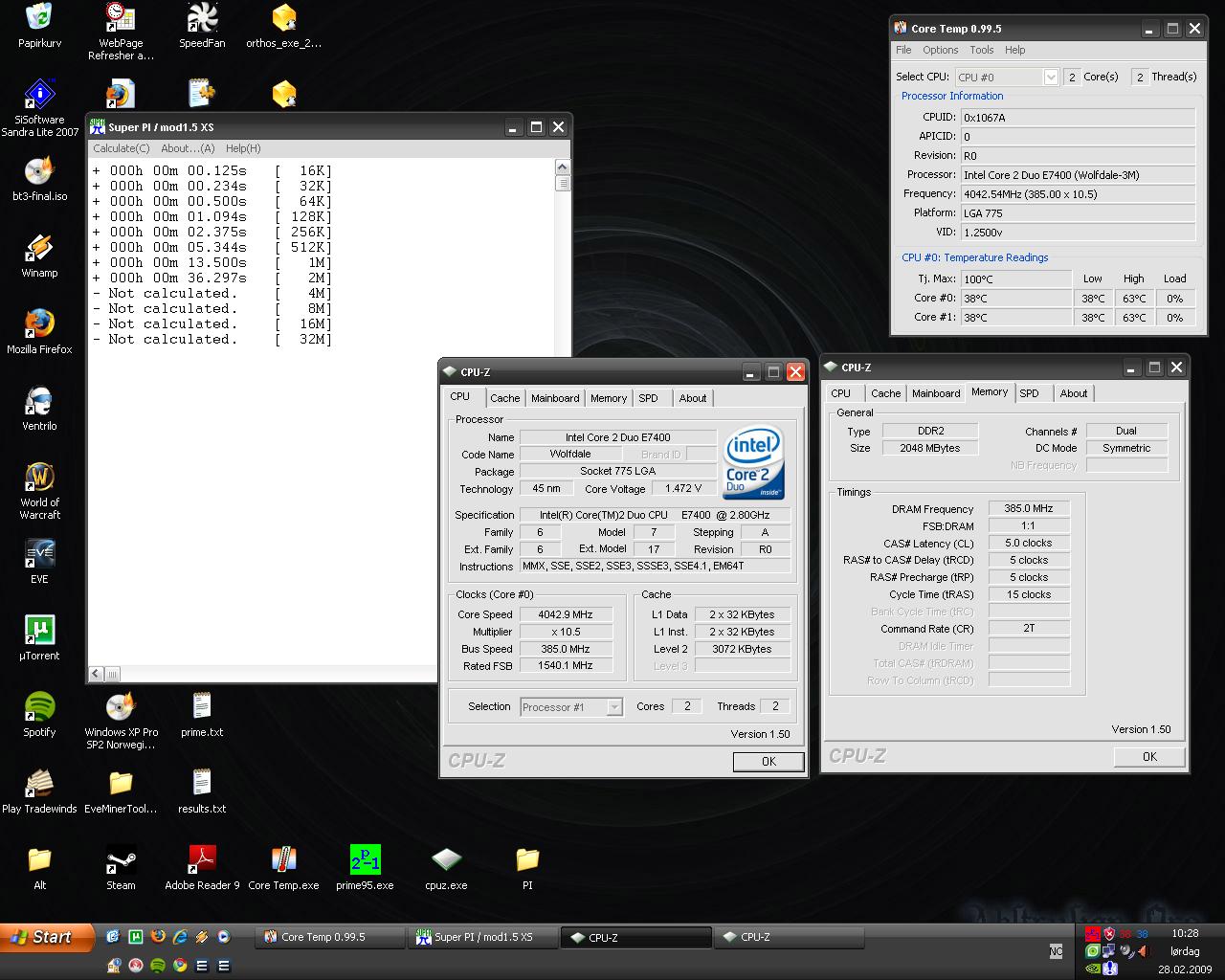This screenshot has width=1225, height=980.
Task: Click the red security shield tray icon
Action: [1109, 933]
